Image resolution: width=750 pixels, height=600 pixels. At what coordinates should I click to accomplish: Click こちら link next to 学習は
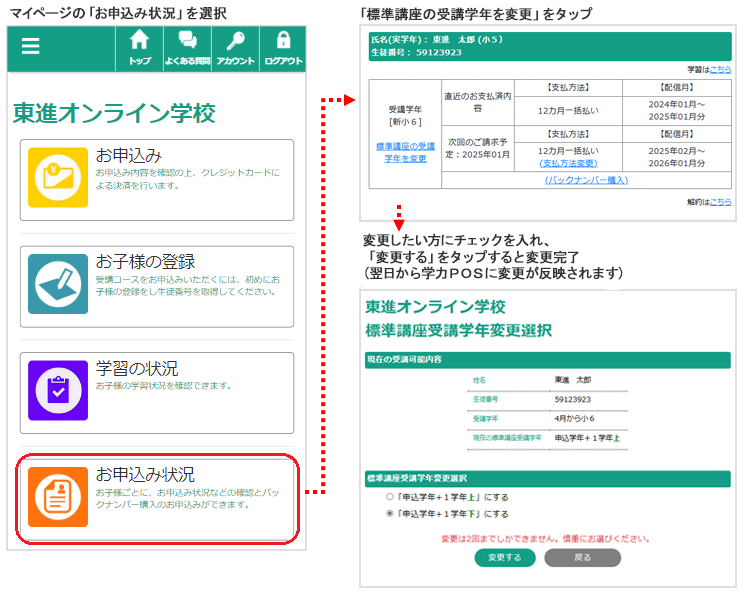(720, 70)
